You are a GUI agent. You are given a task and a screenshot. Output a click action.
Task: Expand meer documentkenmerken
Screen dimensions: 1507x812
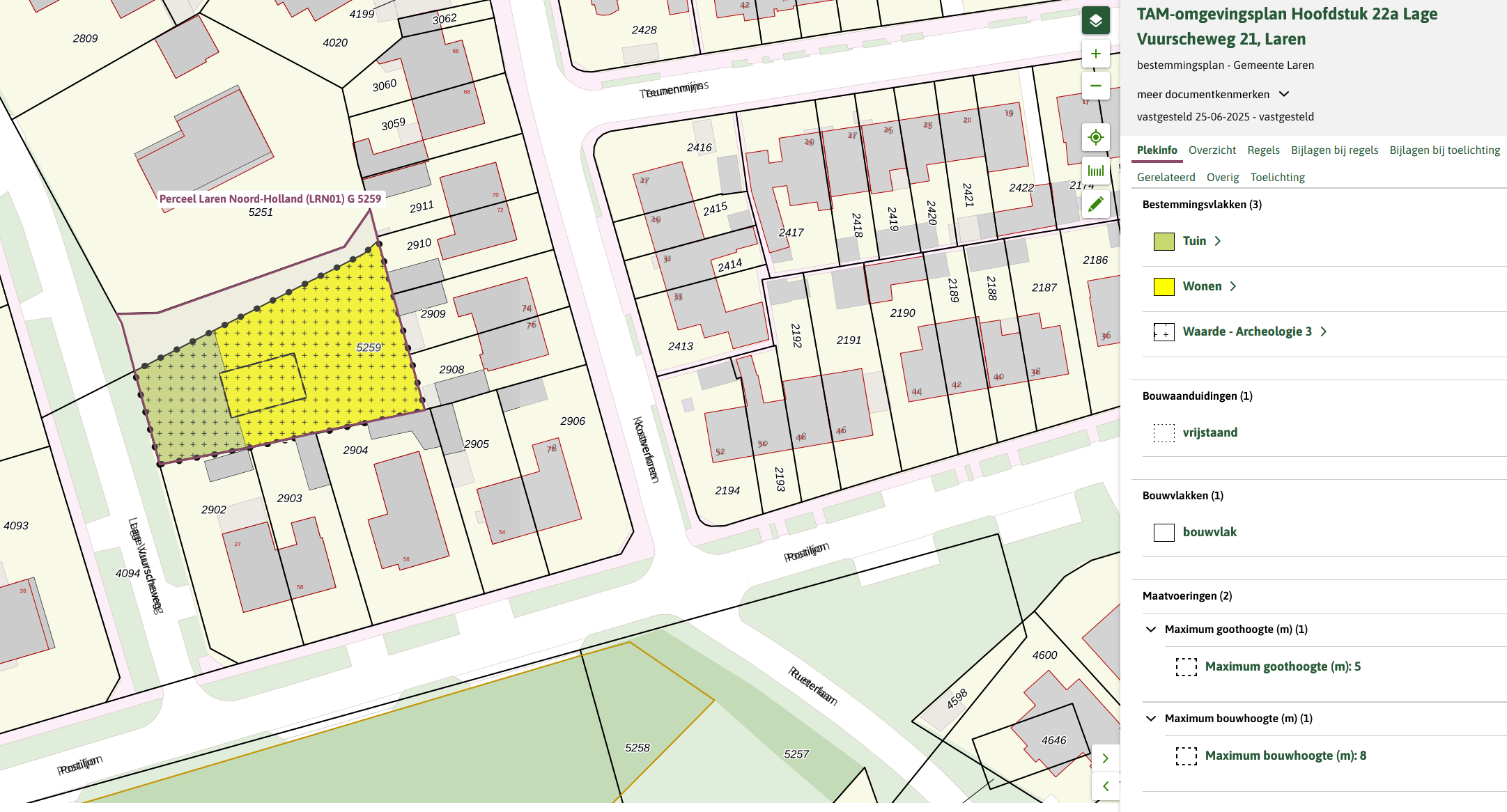pos(1213,94)
